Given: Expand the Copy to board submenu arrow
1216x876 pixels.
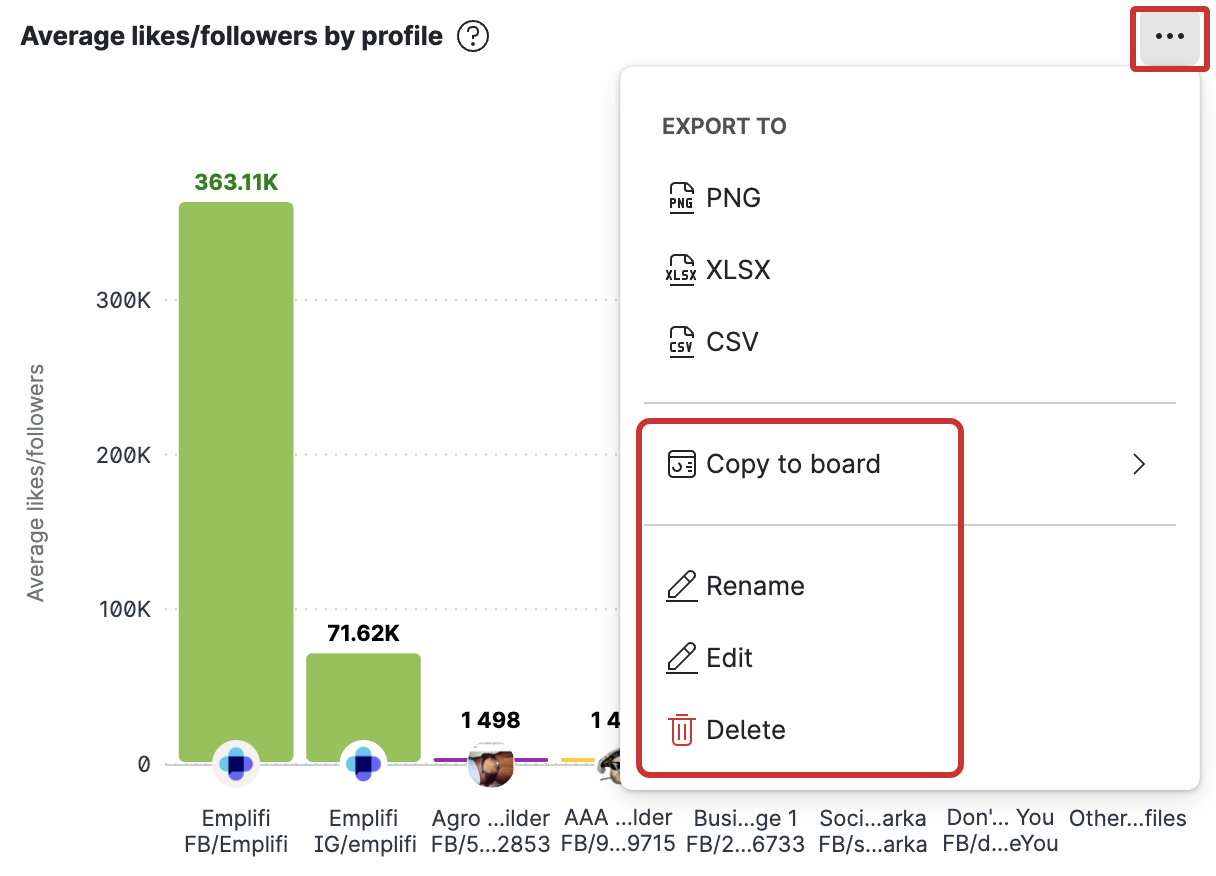Looking at the screenshot, I should (x=1138, y=464).
